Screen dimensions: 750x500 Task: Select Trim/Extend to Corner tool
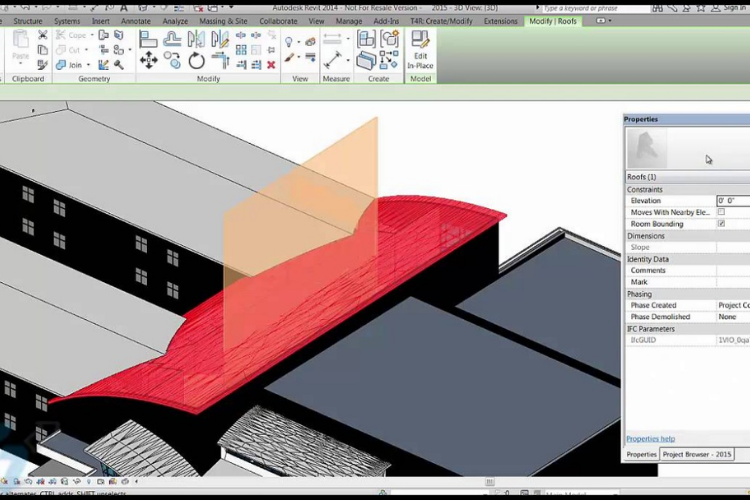(220, 61)
